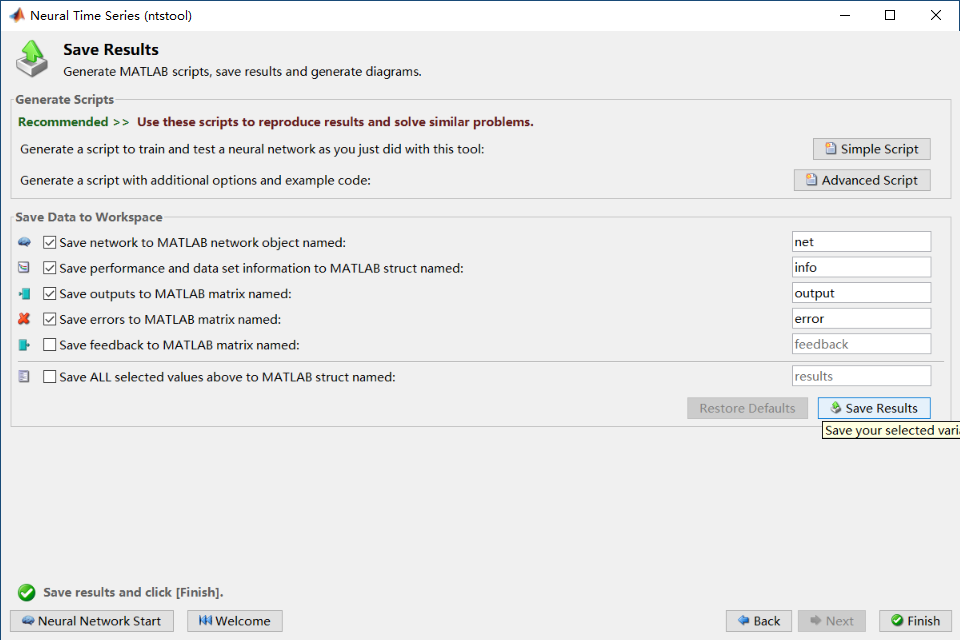Open the Neural Network Start window

coord(91,621)
